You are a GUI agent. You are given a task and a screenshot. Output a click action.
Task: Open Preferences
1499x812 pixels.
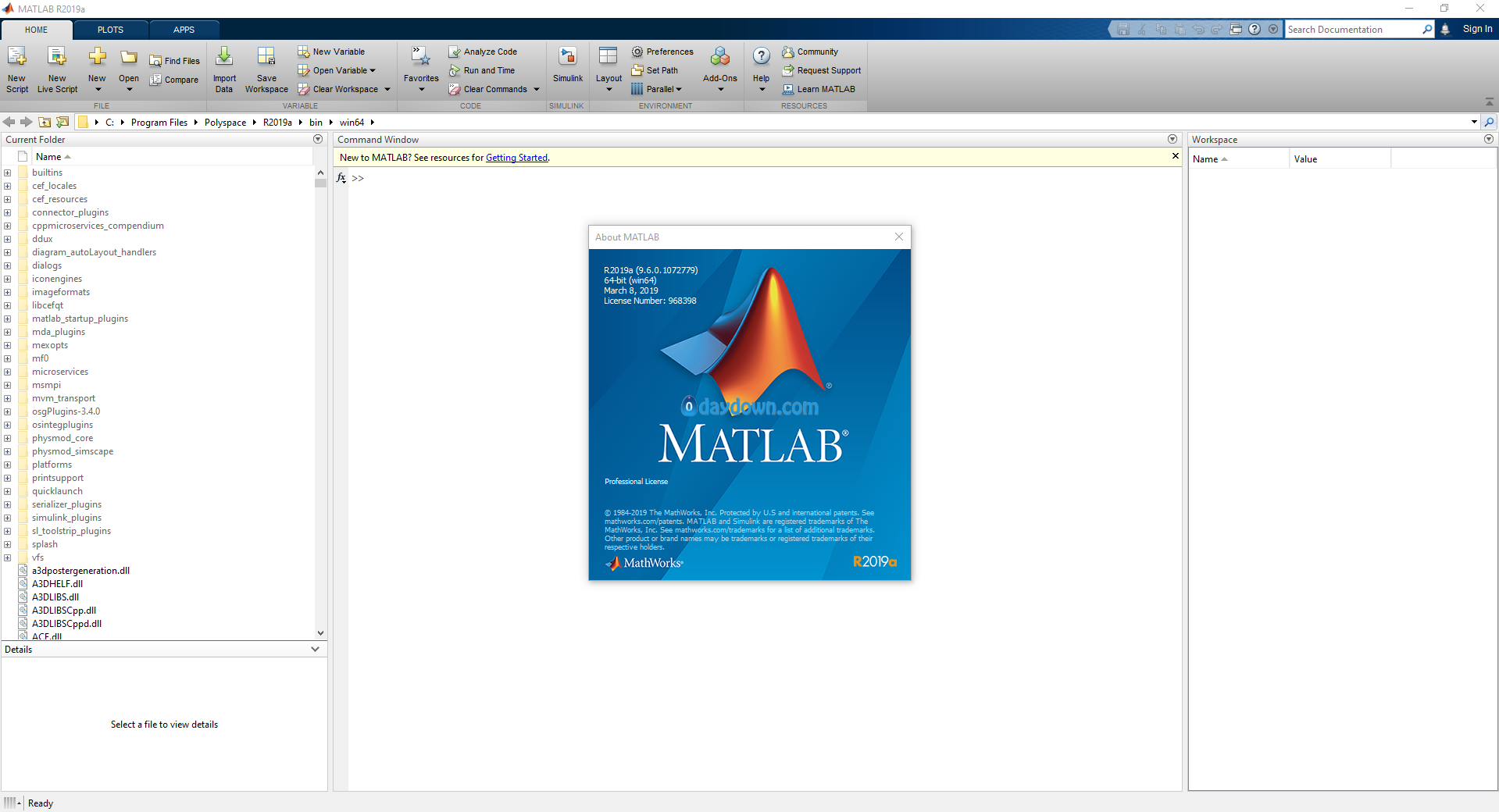point(662,52)
